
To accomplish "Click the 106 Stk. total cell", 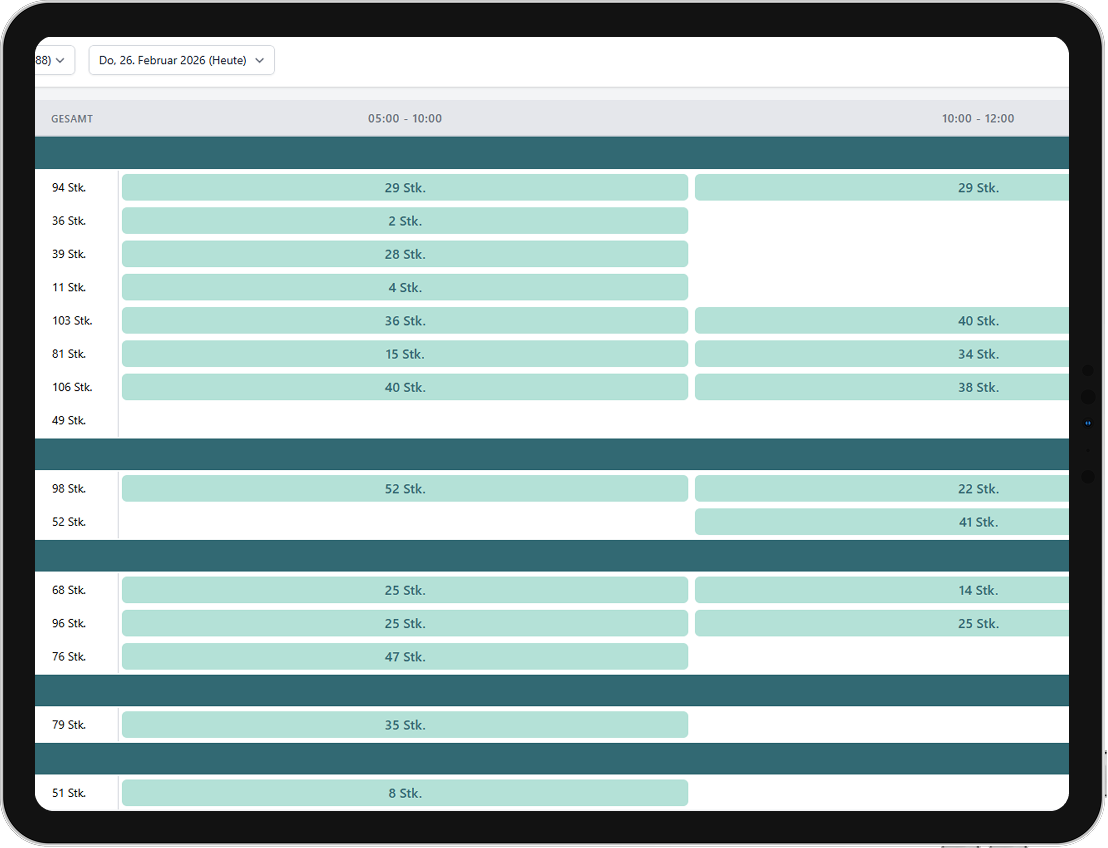I will (x=72, y=387).
